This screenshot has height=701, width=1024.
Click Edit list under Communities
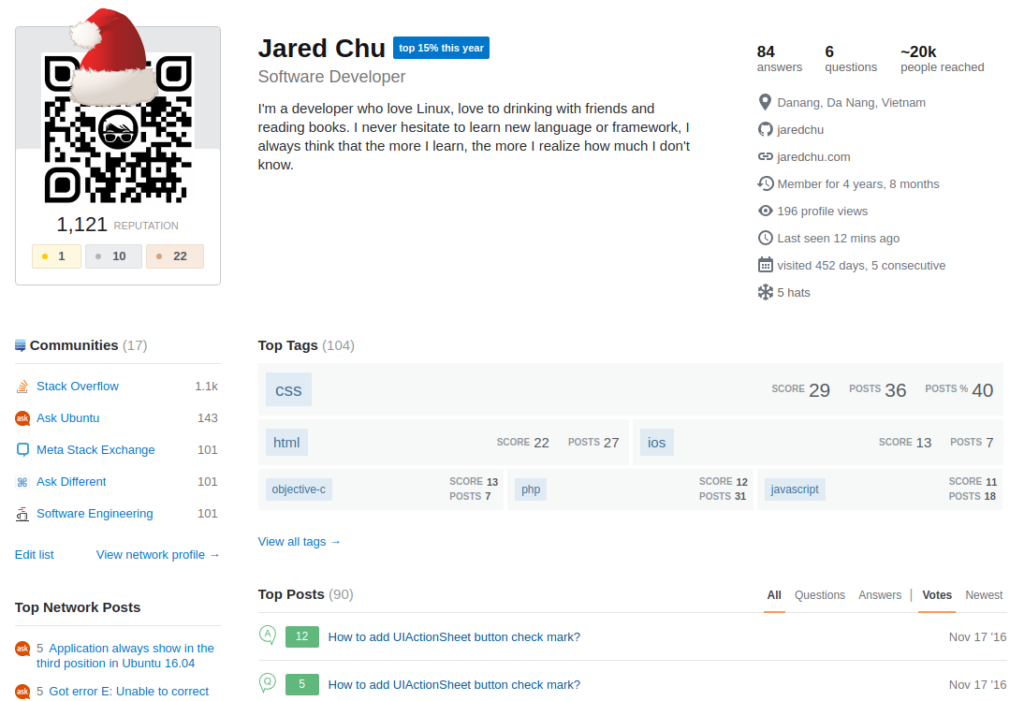35,555
